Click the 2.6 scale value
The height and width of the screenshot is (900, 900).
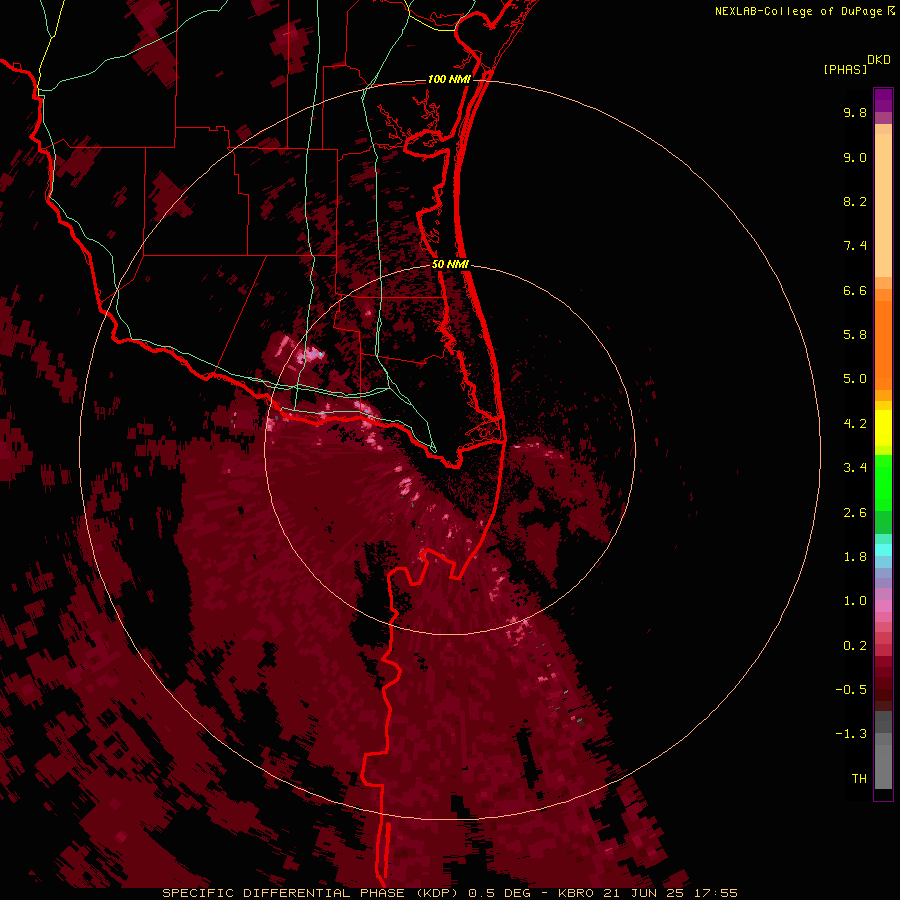click(855, 513)
